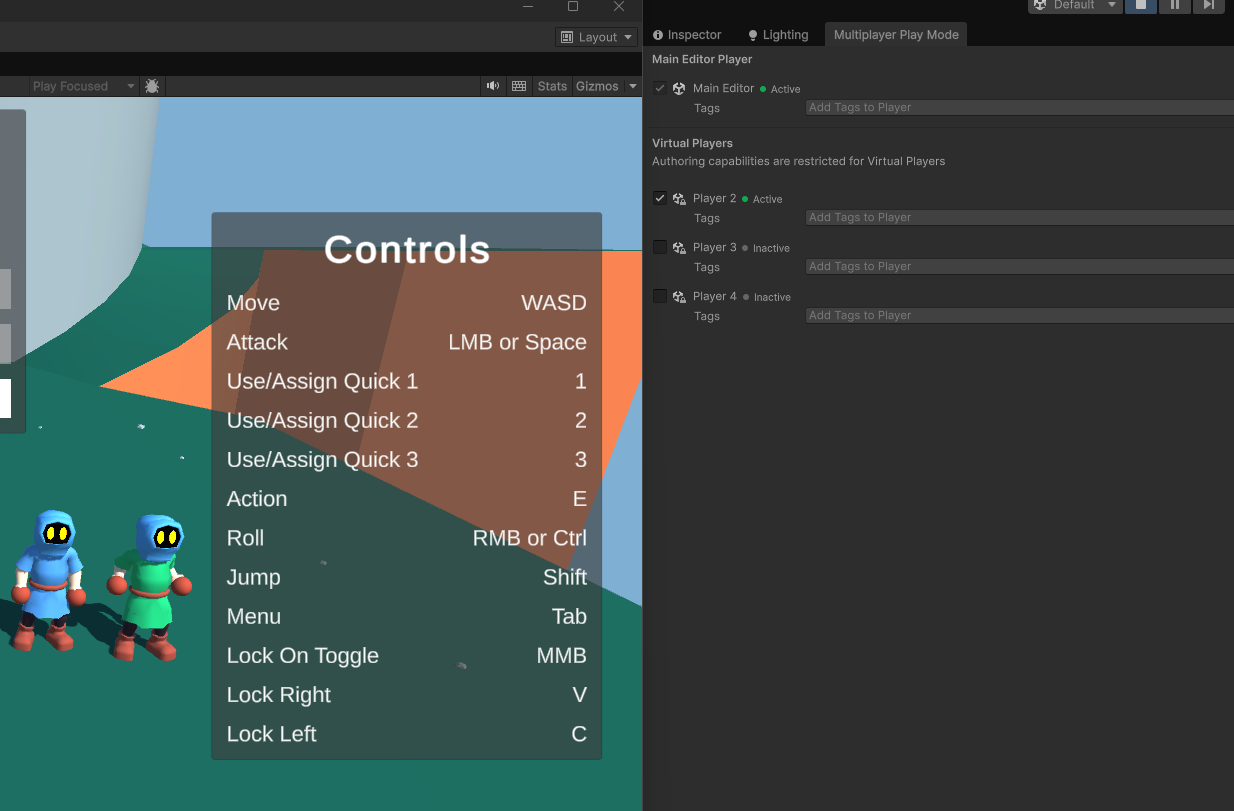
Task: Switch to the Lighting tab
Action: point(778,35)
